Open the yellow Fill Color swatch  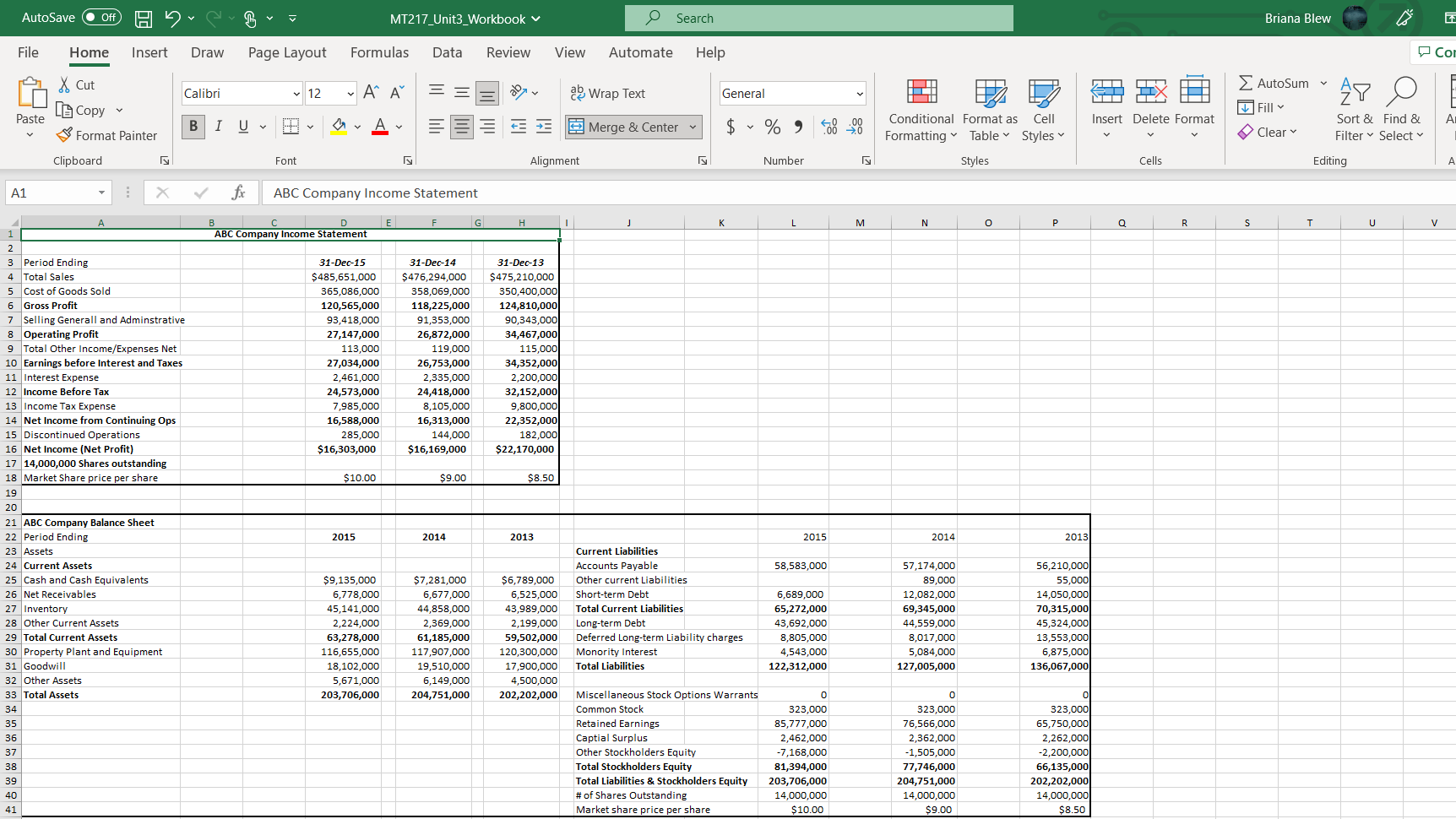(x=339, y=127)
